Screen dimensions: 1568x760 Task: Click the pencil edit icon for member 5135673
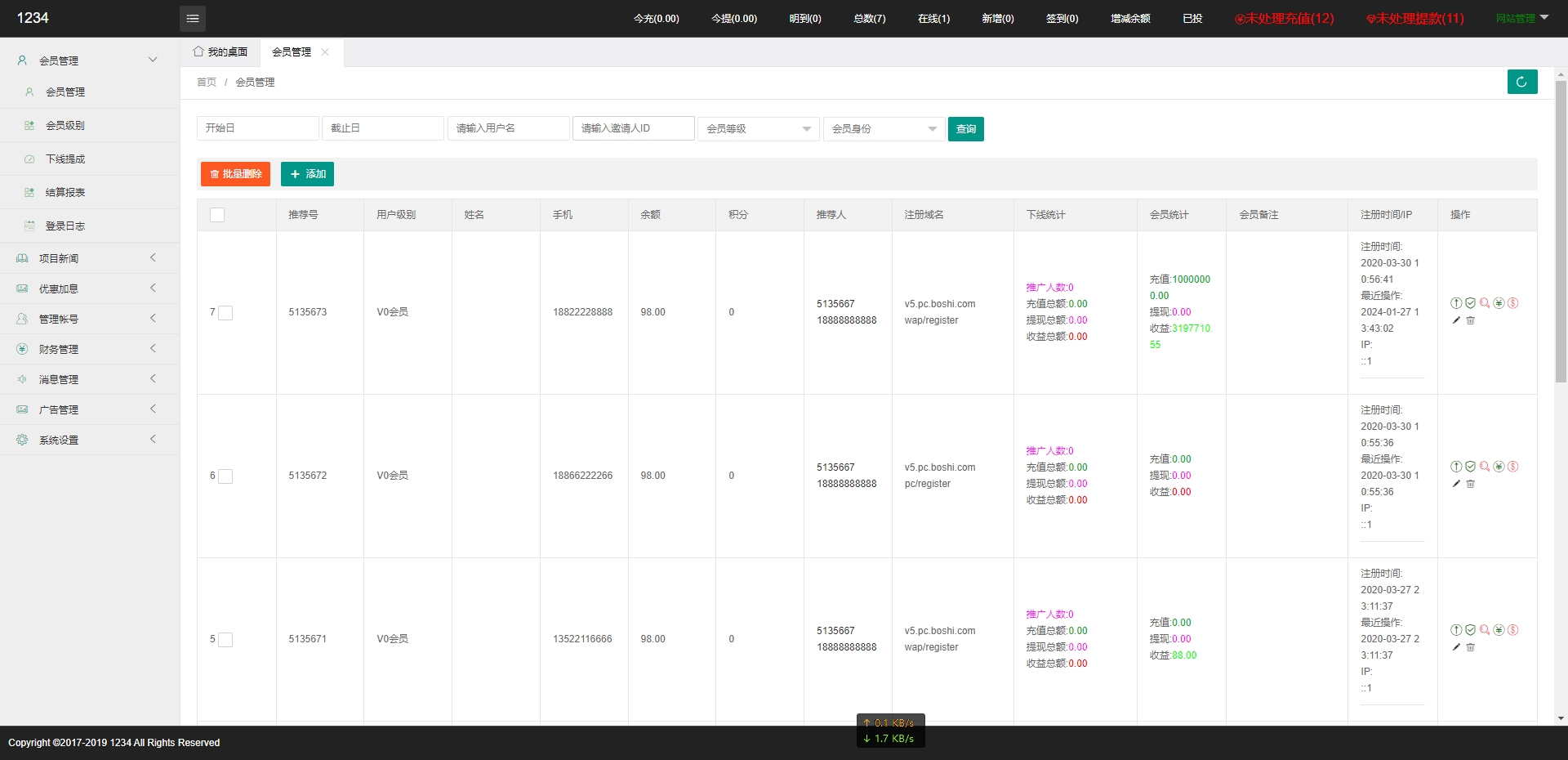tap(1456, 320)
